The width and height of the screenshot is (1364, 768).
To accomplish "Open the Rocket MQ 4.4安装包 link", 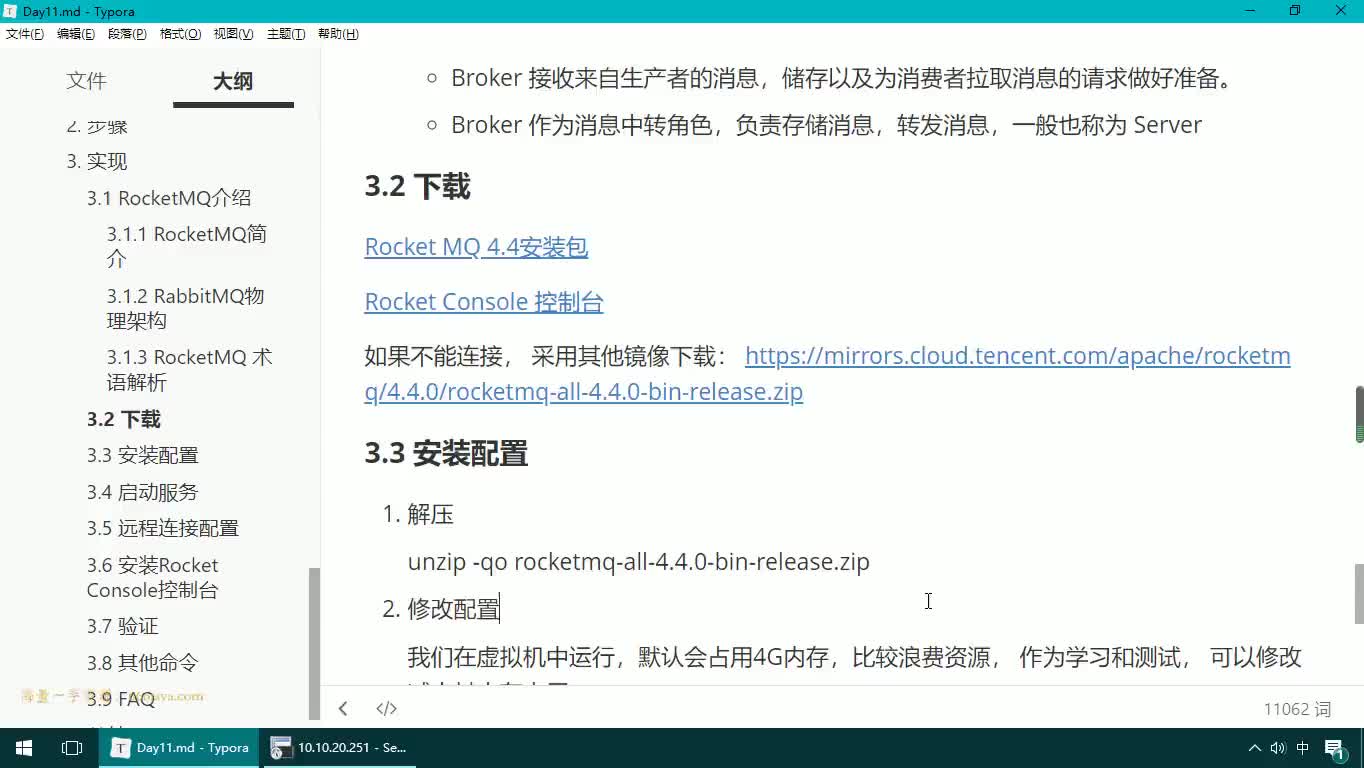I will [476, 247].
